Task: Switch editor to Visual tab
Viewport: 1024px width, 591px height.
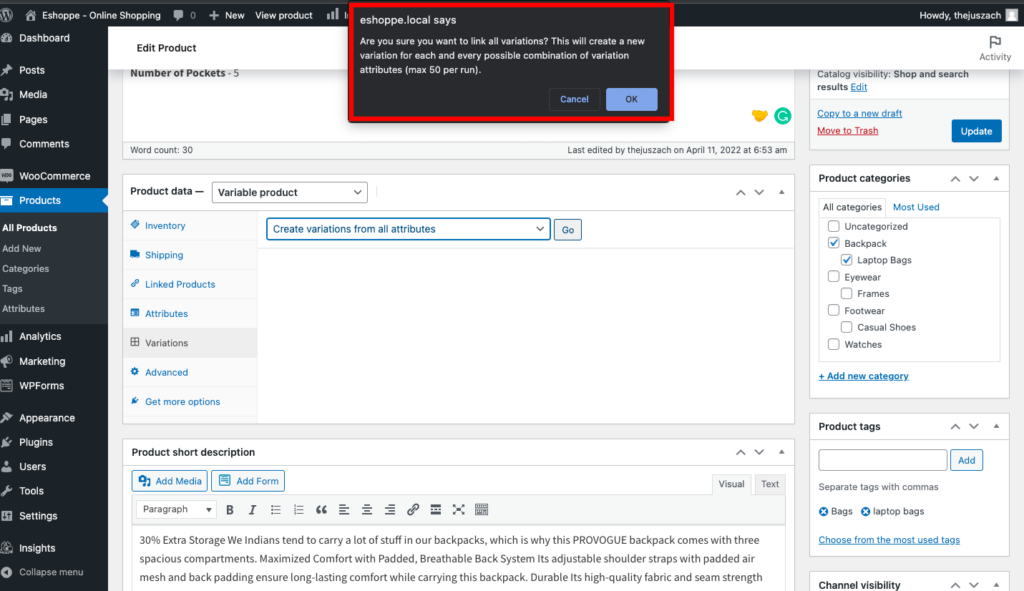Action: coord(731,484)
